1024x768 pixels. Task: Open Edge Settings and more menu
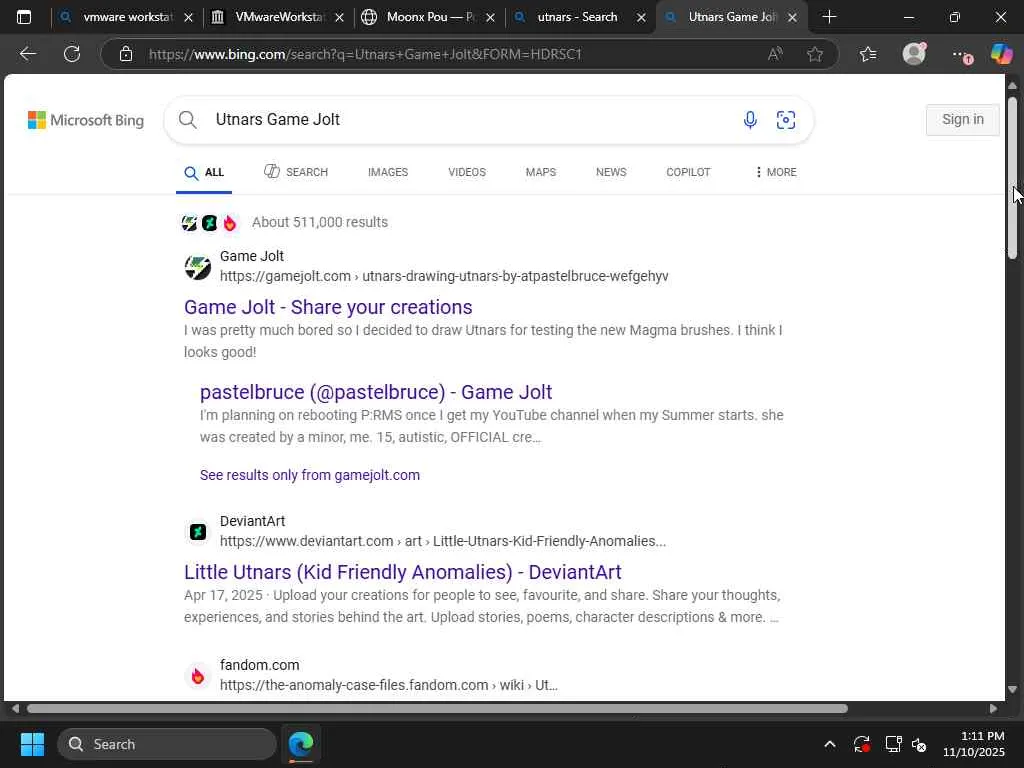click(961, 55)
